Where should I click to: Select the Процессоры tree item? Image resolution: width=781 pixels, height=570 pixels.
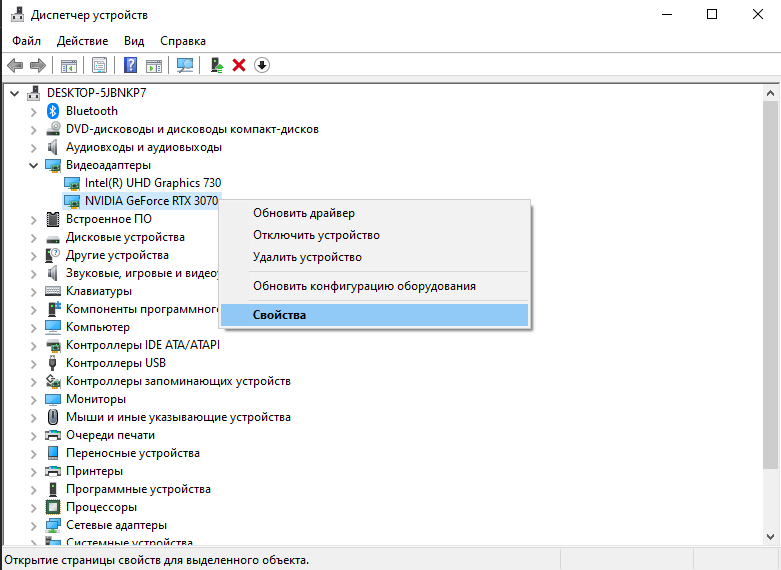pos(103,507)
